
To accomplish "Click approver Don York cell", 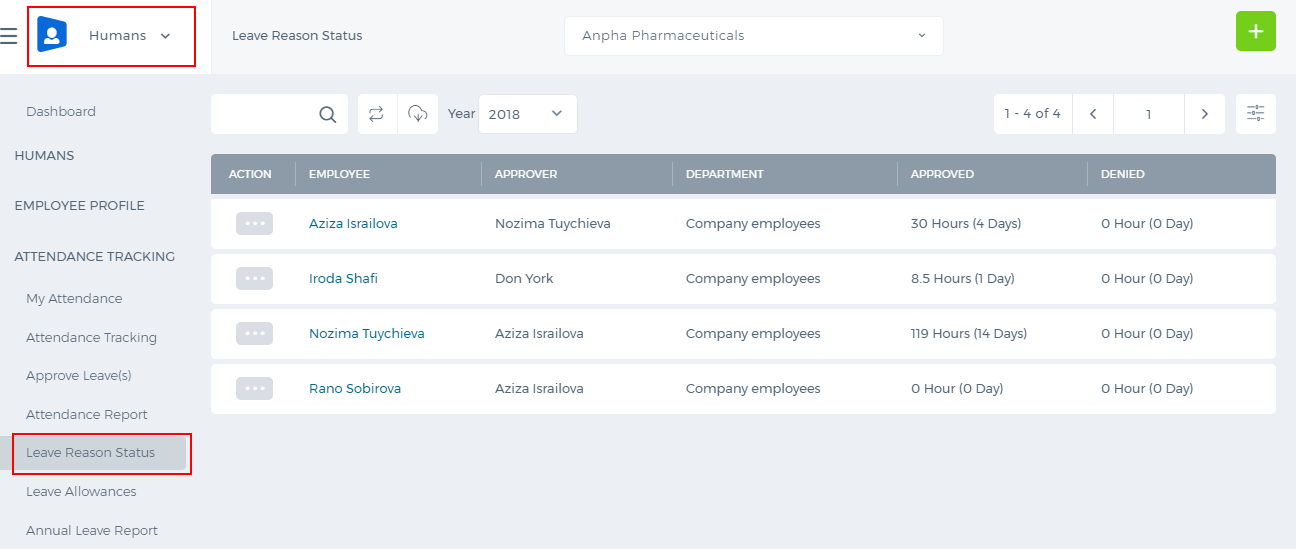I will pyautogui.click(x=524, y=279).
